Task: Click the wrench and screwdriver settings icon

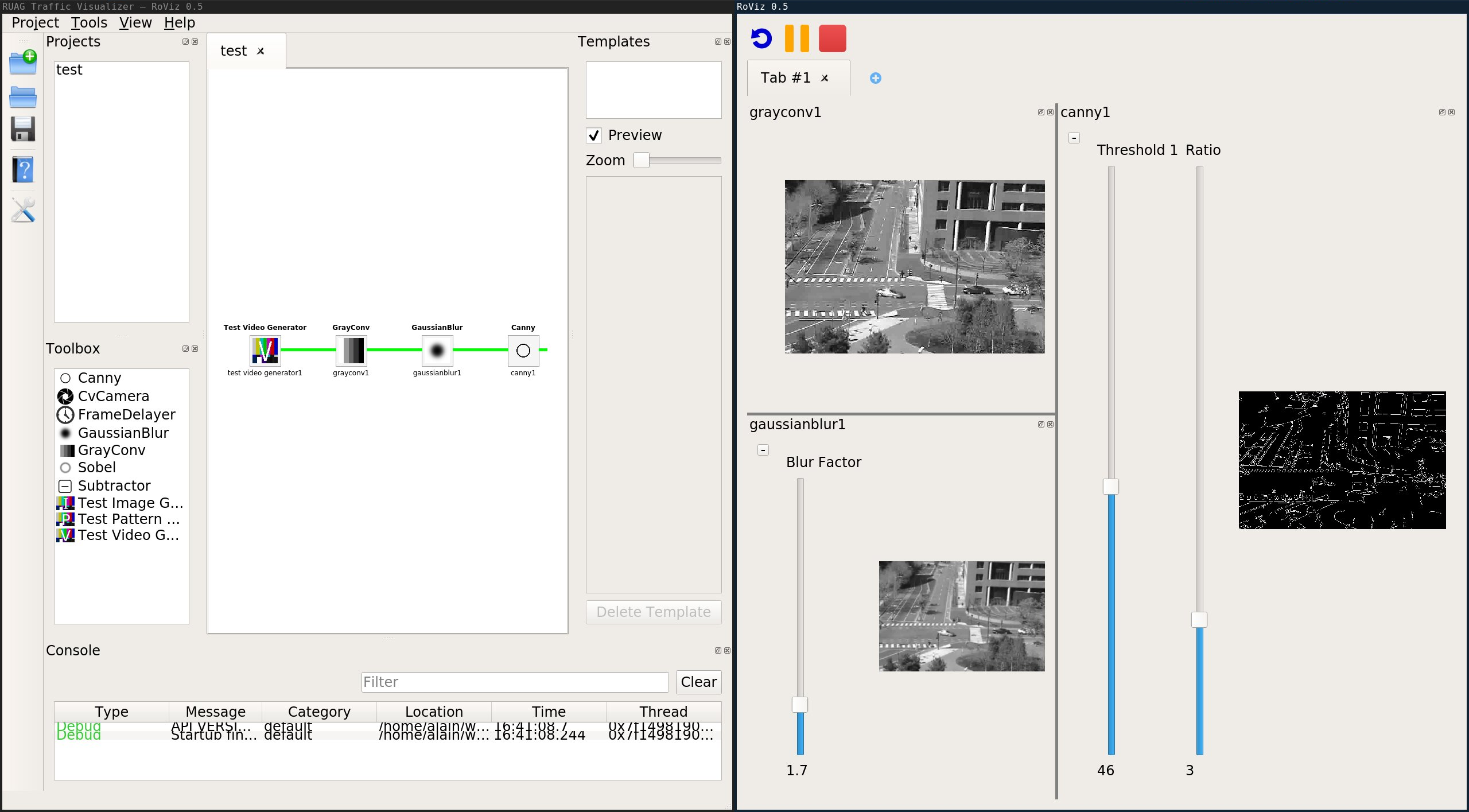Action: point(23,210)
